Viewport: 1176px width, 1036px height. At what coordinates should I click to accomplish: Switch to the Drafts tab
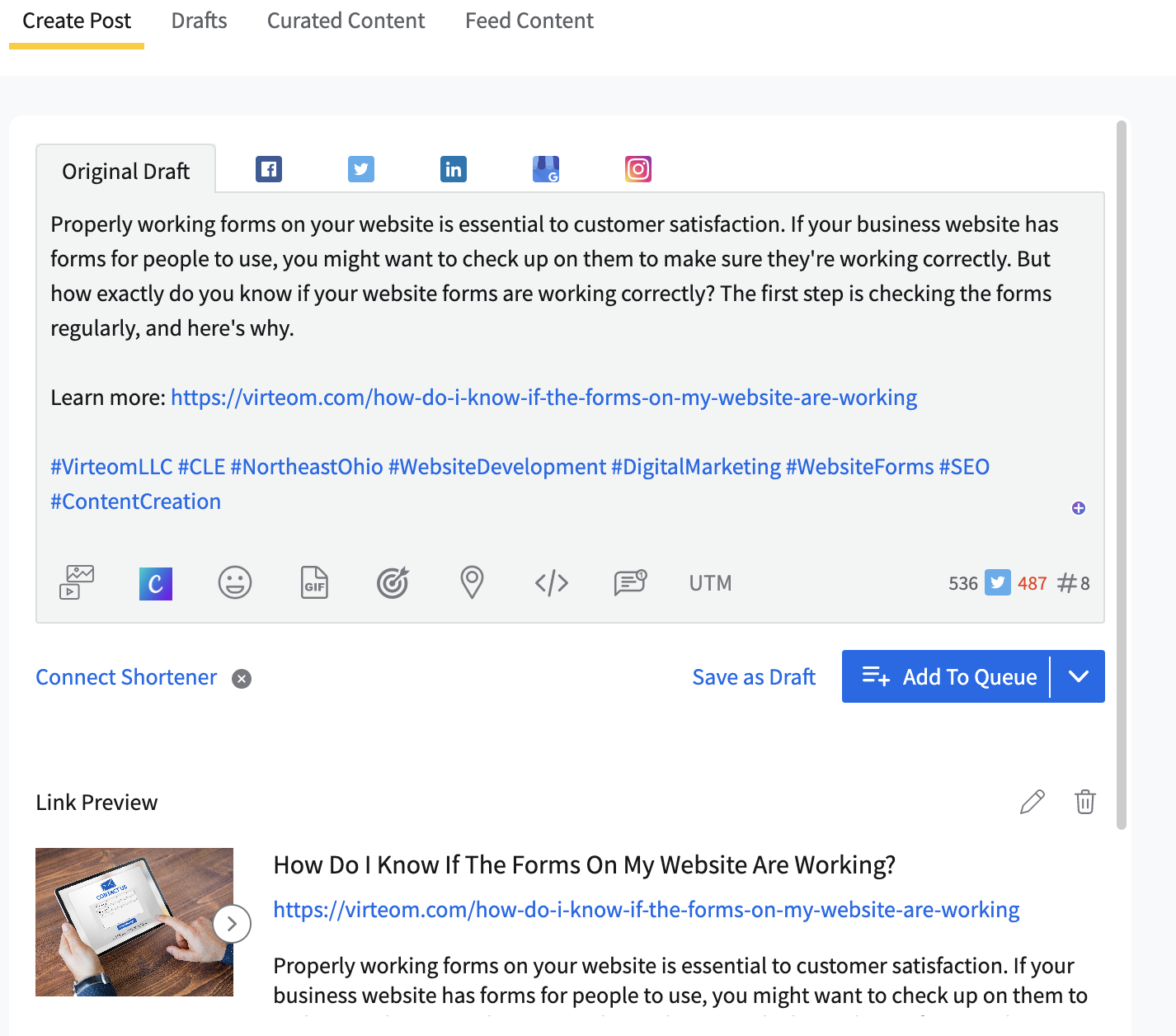click(x=199, y=21)
